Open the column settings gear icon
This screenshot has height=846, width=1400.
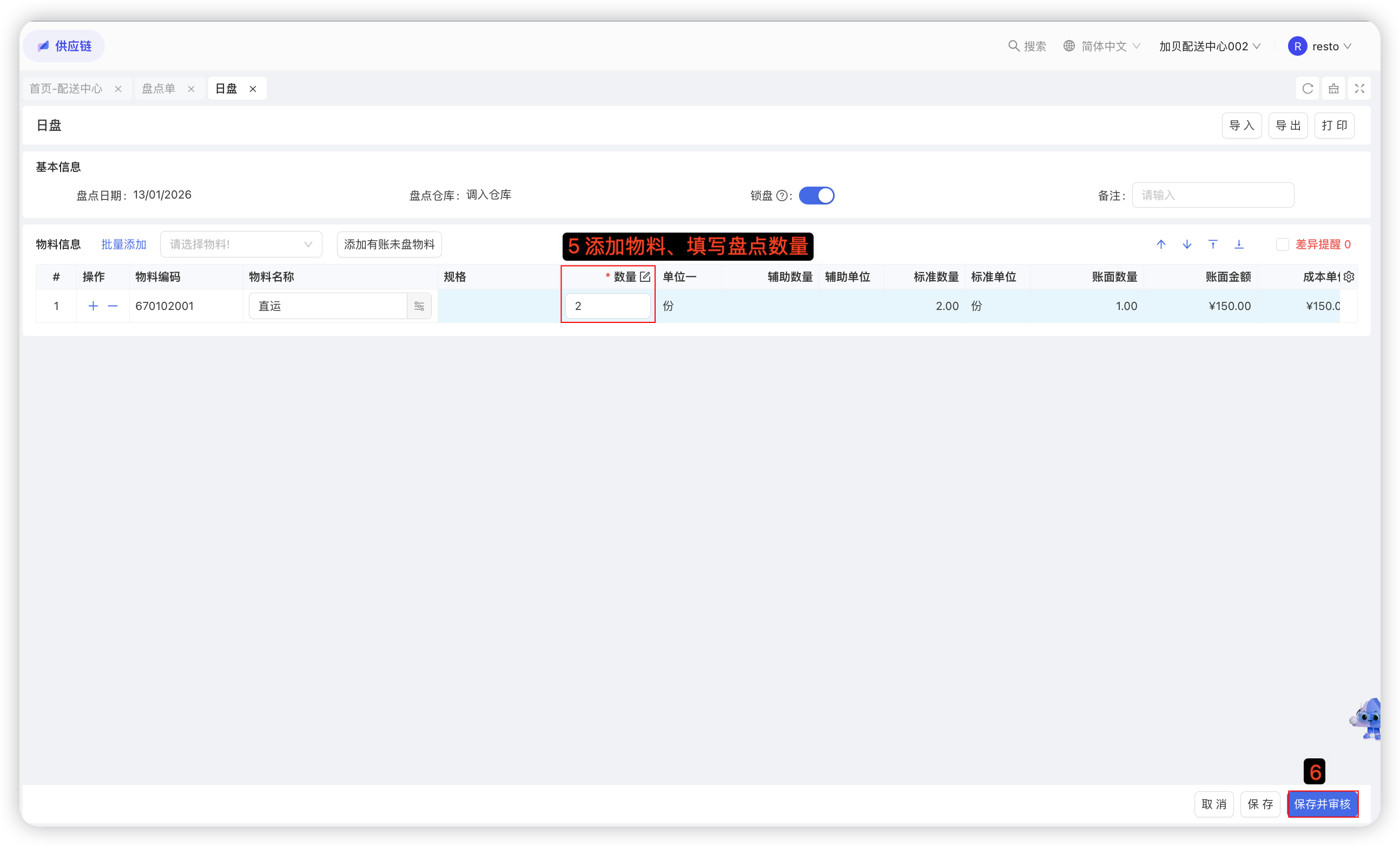coord(1349,277)
